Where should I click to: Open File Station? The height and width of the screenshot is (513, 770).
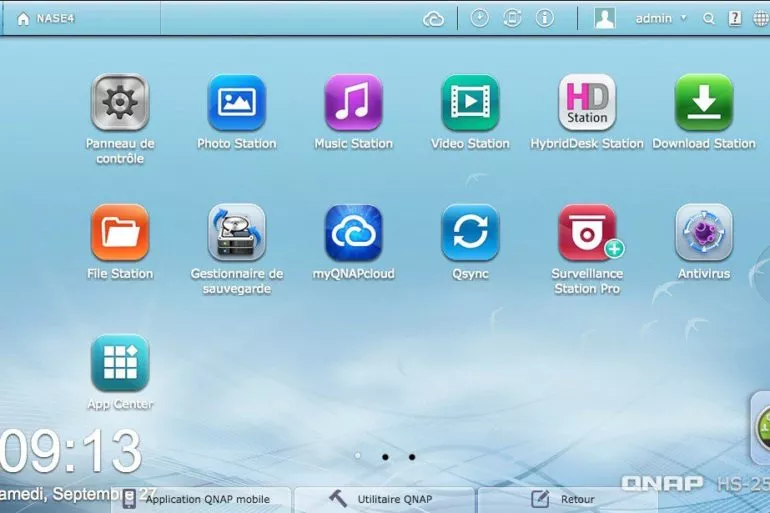(120, 233)
